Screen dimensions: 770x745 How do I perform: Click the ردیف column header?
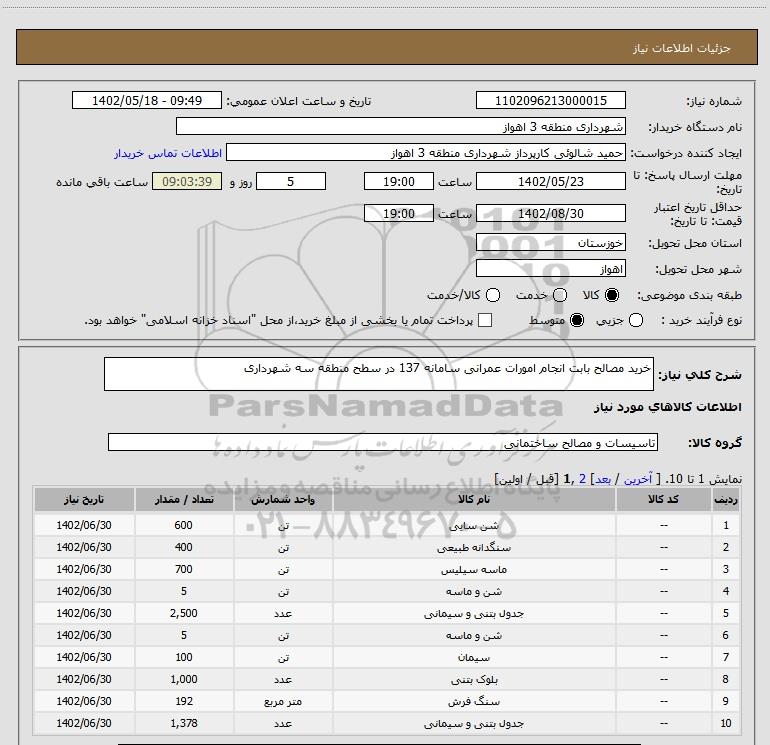click(725, 499)
